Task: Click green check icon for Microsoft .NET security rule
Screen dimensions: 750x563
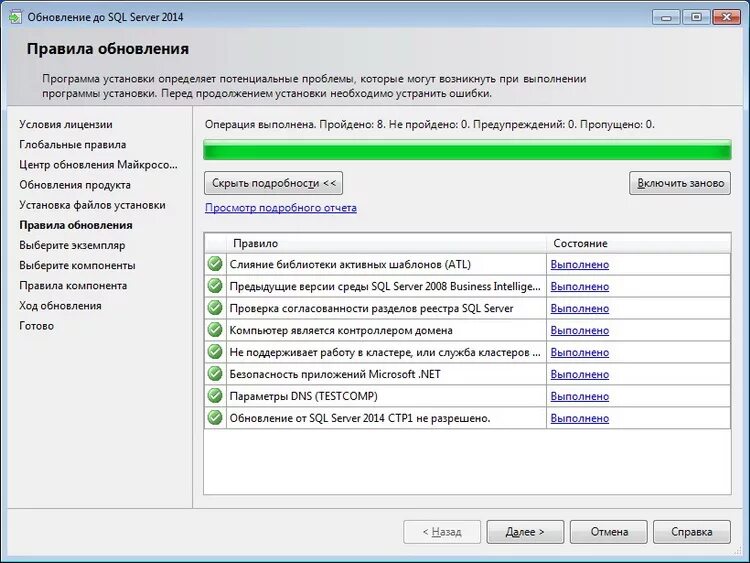Action: click(x=215, y=374)
